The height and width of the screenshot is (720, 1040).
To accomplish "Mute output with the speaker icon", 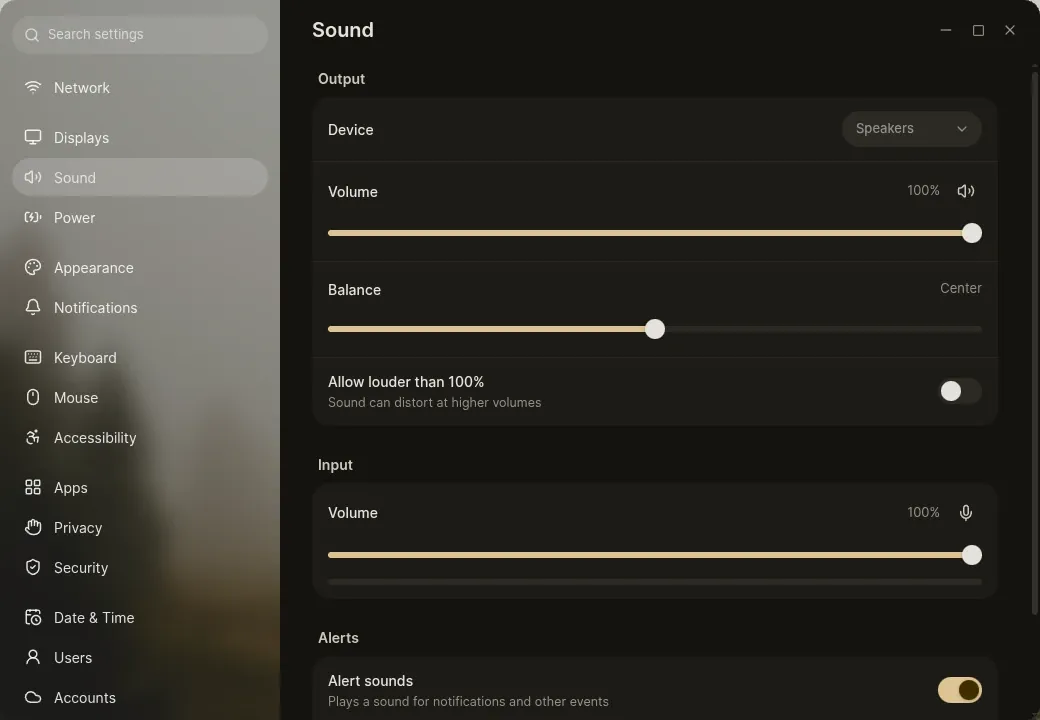I will tap(966, 191).
